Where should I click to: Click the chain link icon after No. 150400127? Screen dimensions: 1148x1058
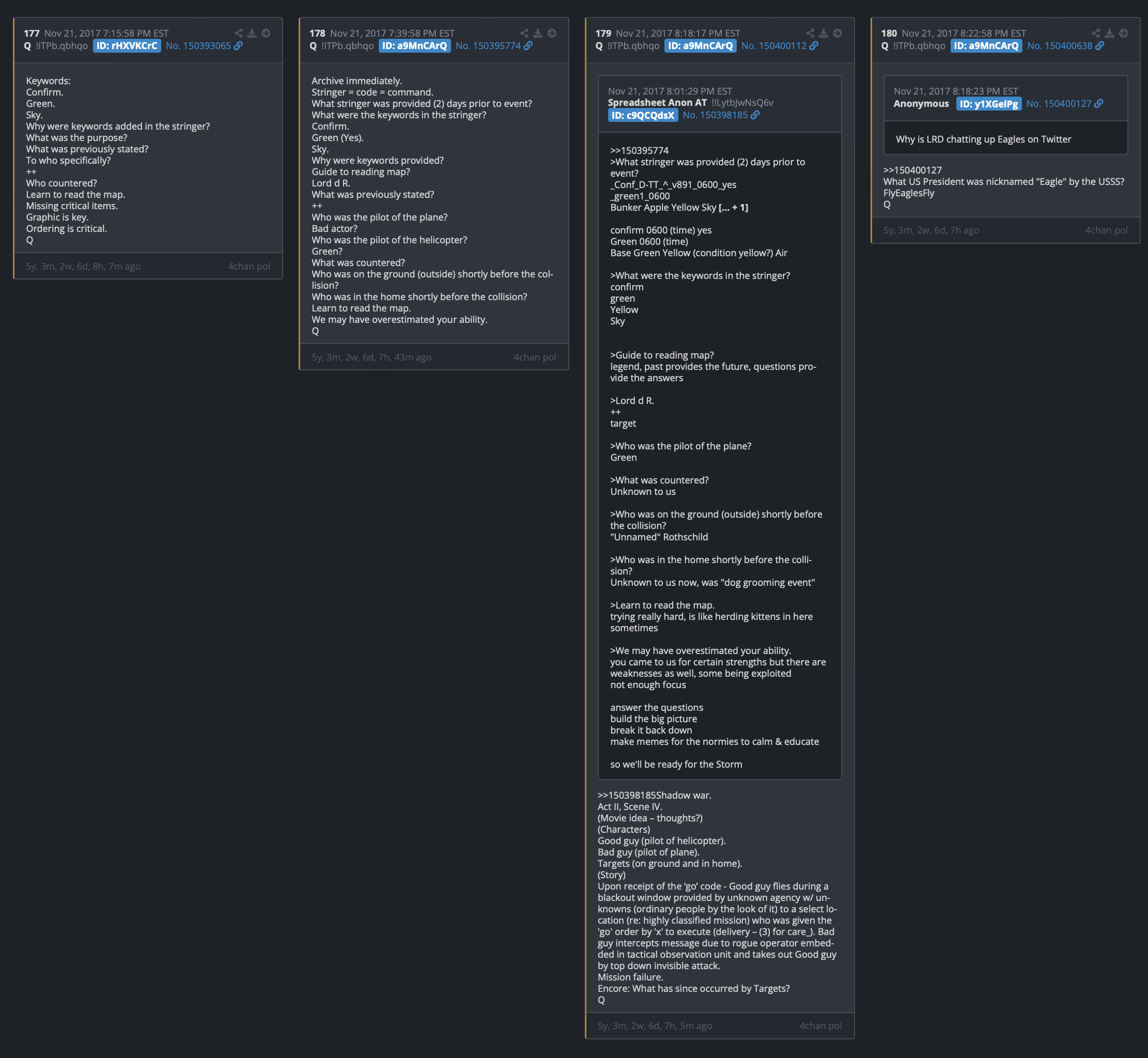tap(1098, 104)
